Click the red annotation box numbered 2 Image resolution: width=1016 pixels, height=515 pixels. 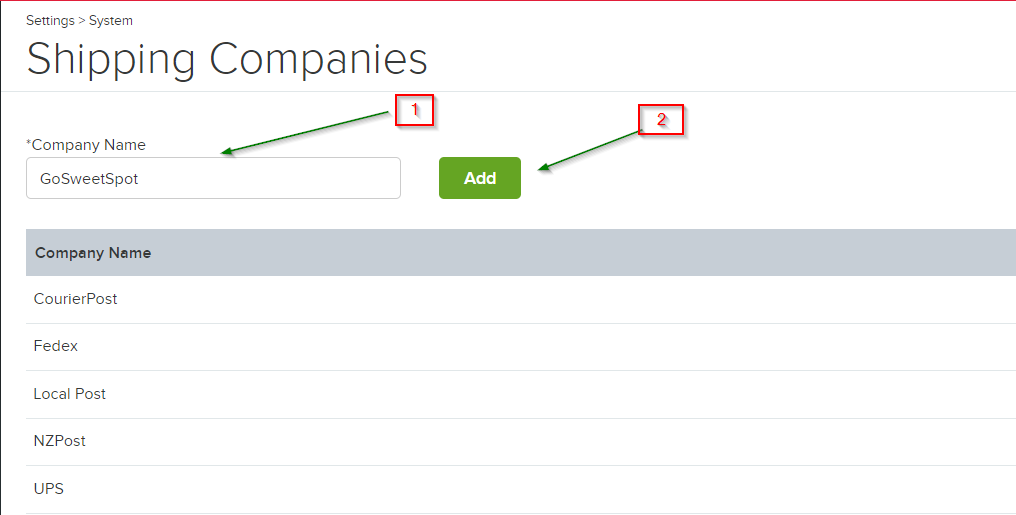[x=661, y=120]
